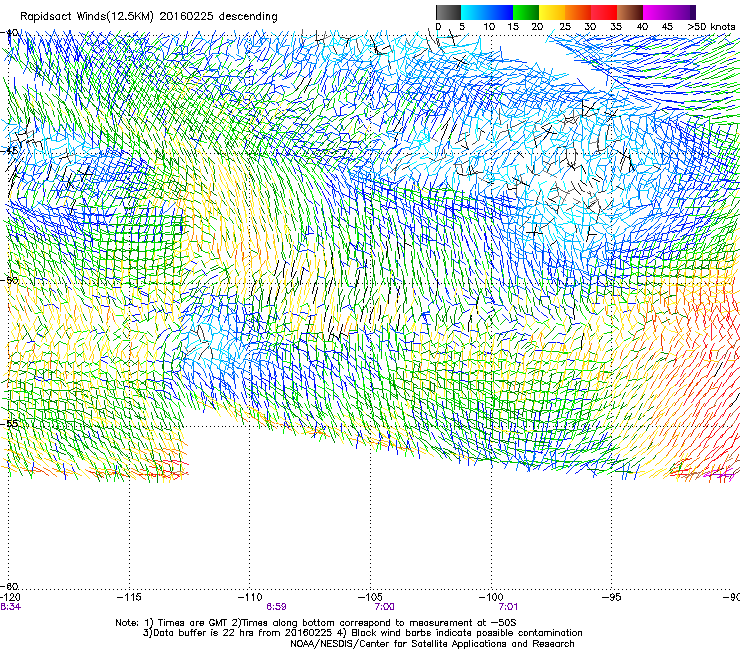
Task: Pick the red 30-35 knots legend swatch
Action: 604,12
